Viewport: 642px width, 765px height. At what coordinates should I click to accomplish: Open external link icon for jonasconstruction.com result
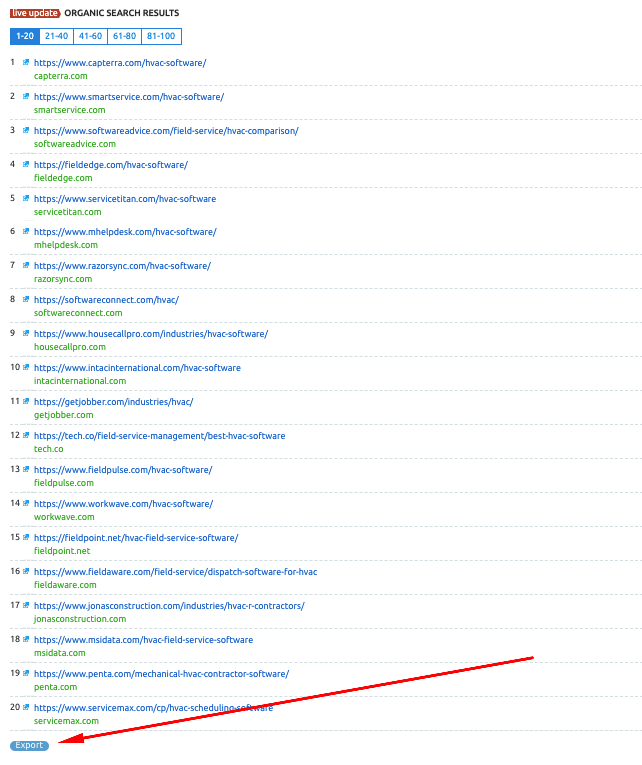pos(26,605)
